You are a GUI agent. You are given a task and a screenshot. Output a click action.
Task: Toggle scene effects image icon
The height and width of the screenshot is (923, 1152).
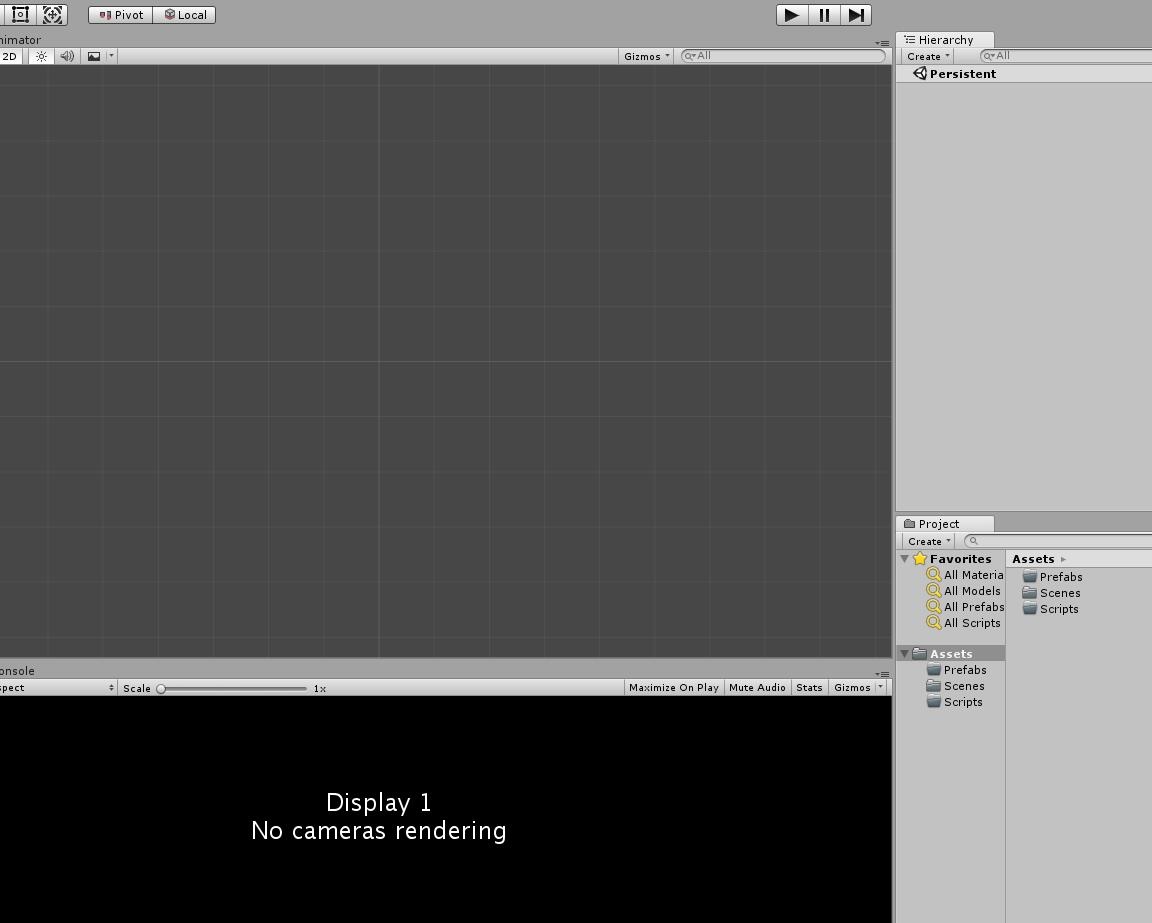pyautogui.click(x=94, y=56)
